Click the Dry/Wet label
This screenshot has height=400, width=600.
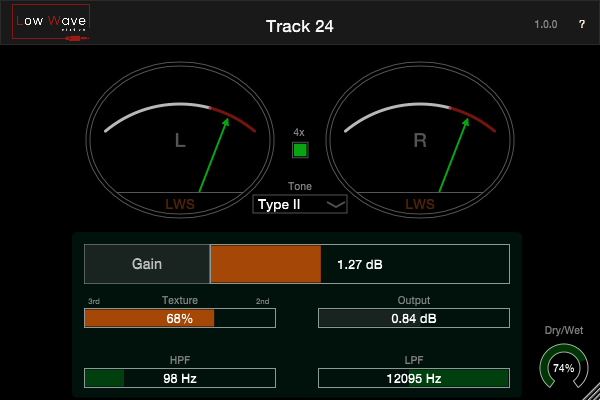coord(564,331)
